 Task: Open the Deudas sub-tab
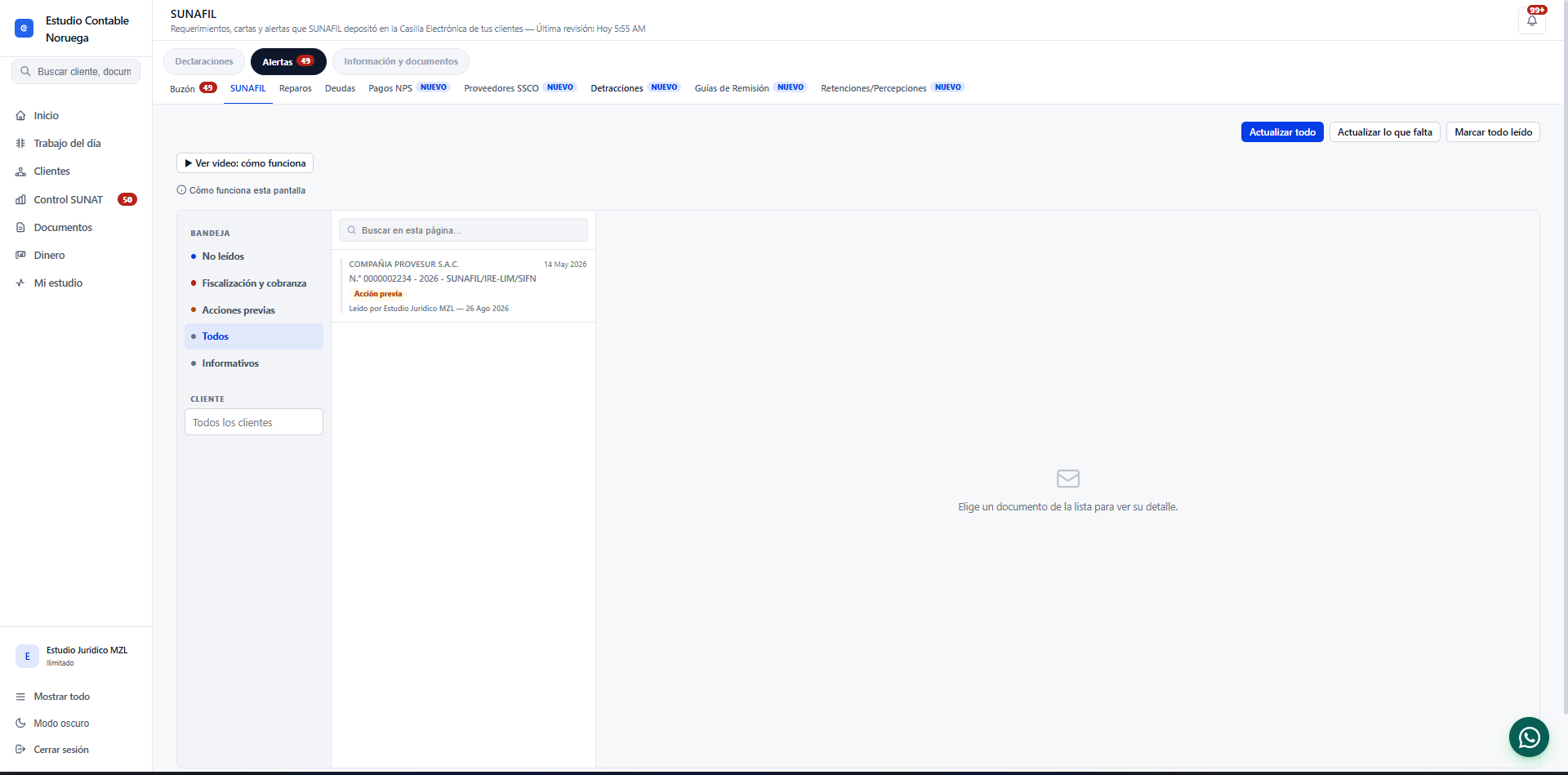[340, 88]
